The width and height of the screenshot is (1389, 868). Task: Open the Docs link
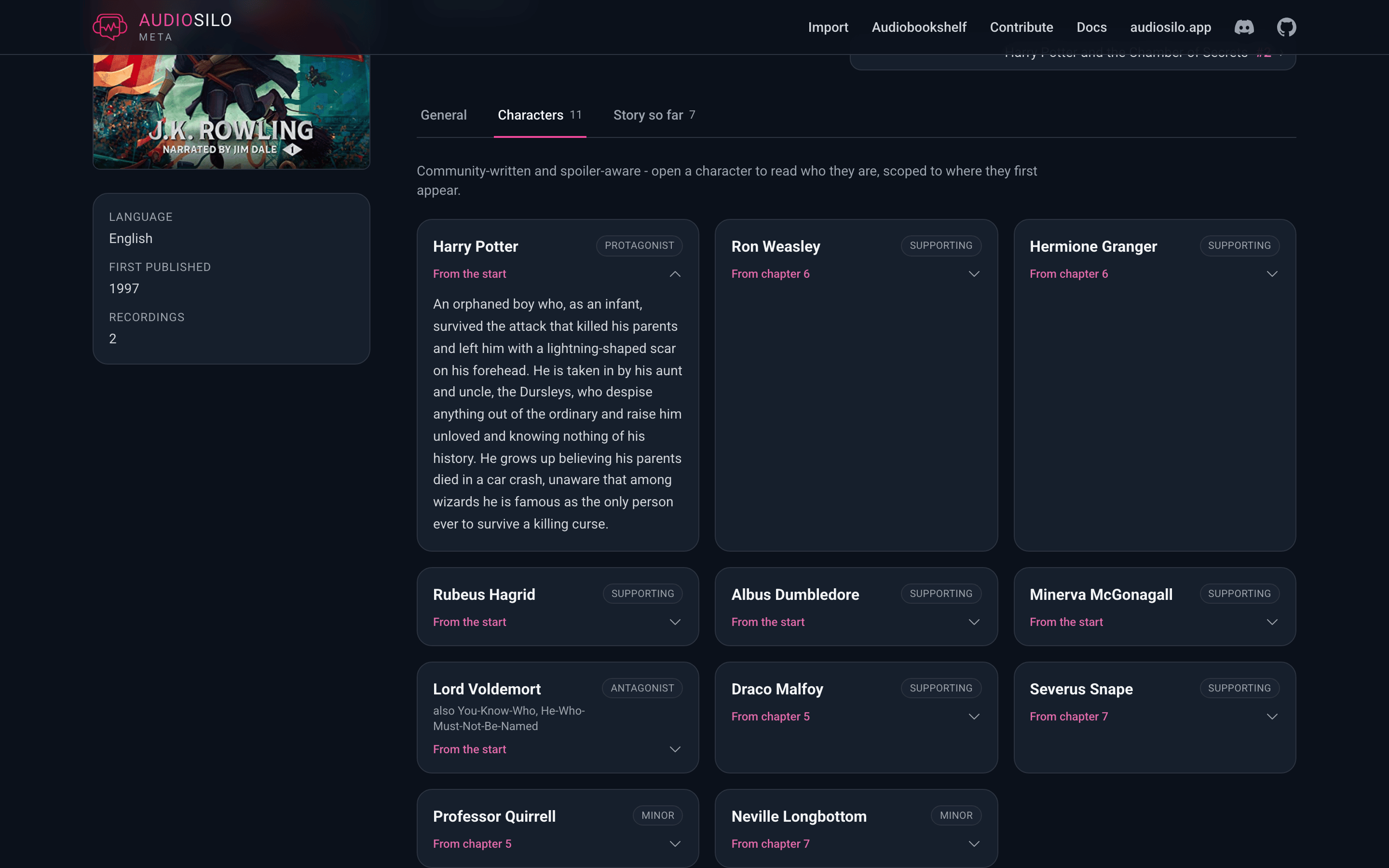[1091, 27]
